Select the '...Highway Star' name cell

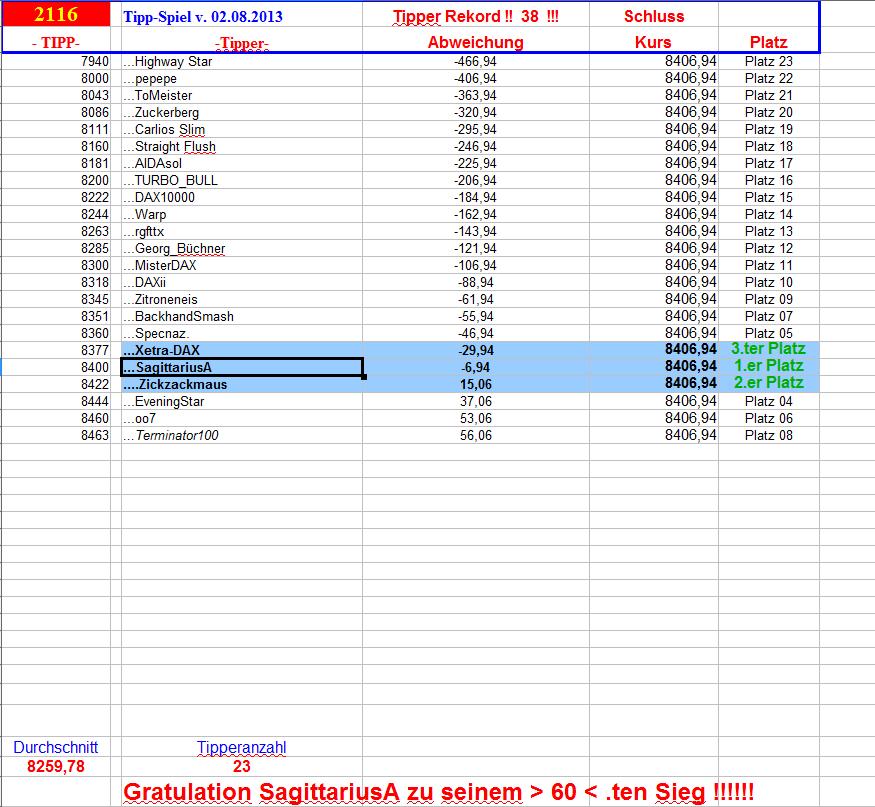[x=242, y=61]
